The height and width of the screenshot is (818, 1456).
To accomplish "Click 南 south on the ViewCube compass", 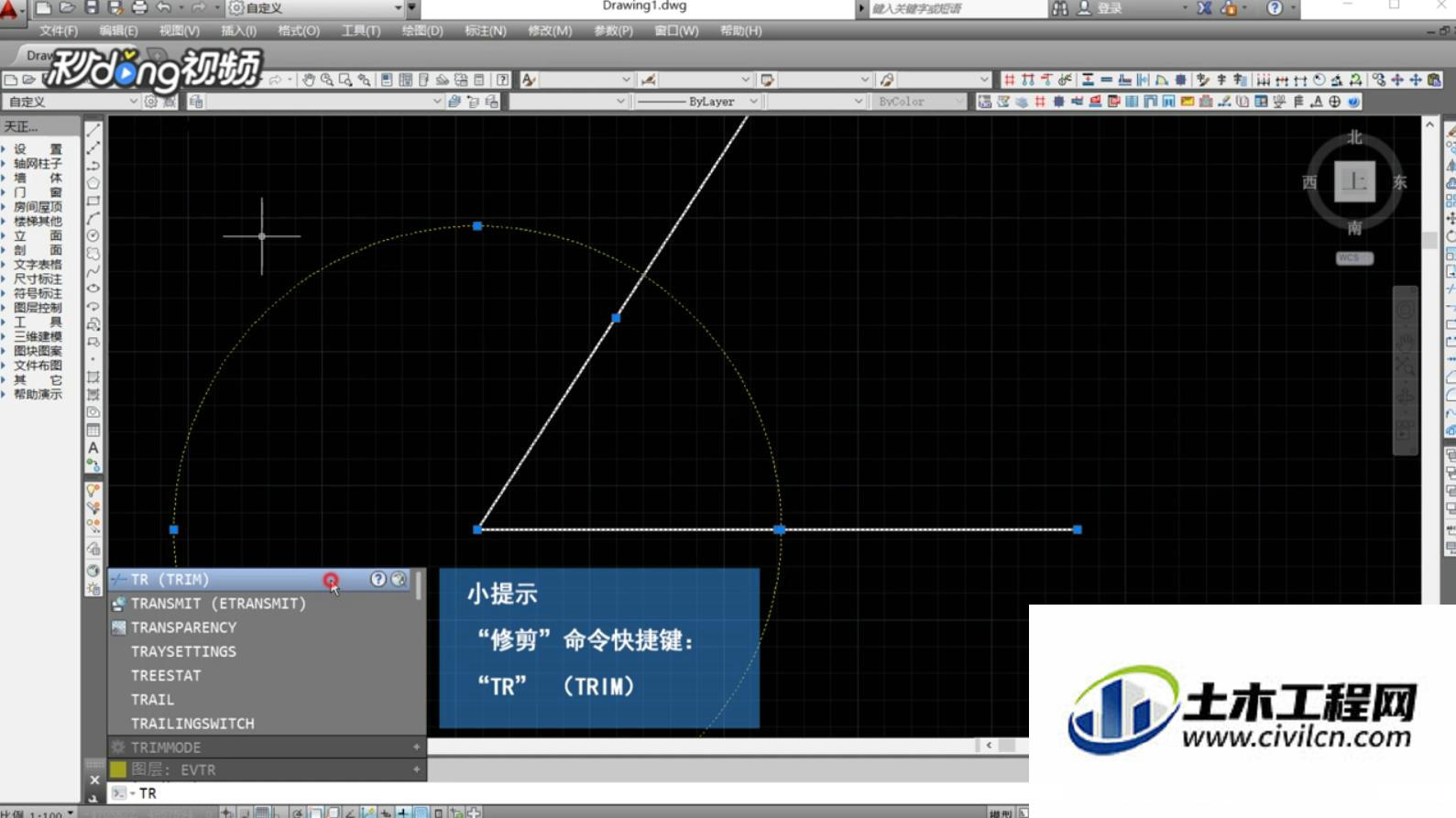I will click(1354, 227).
